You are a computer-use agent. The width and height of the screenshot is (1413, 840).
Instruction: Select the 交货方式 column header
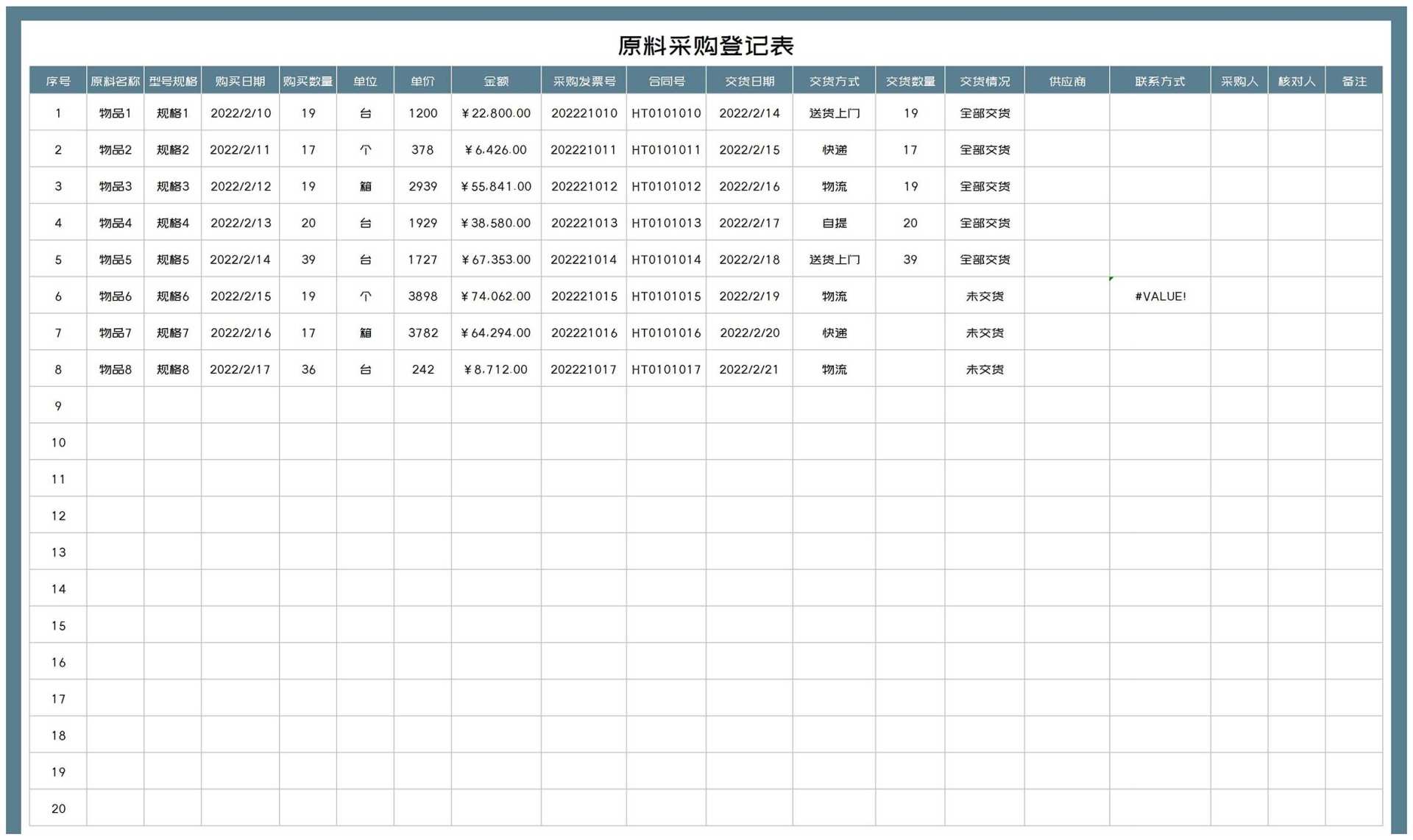click(x=835, y=81)
